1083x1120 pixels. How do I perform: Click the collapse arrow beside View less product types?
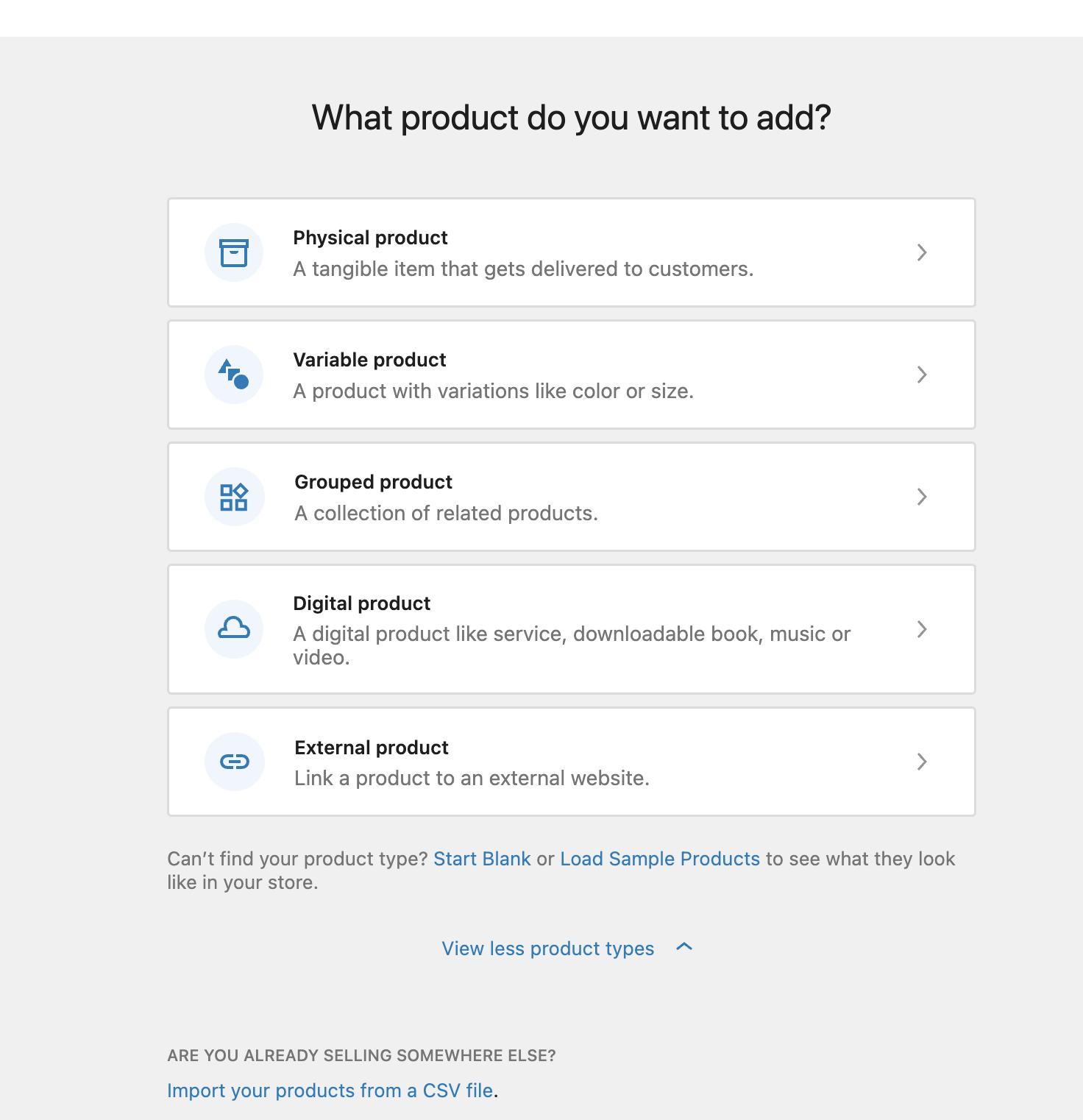(x=684, y=948)
